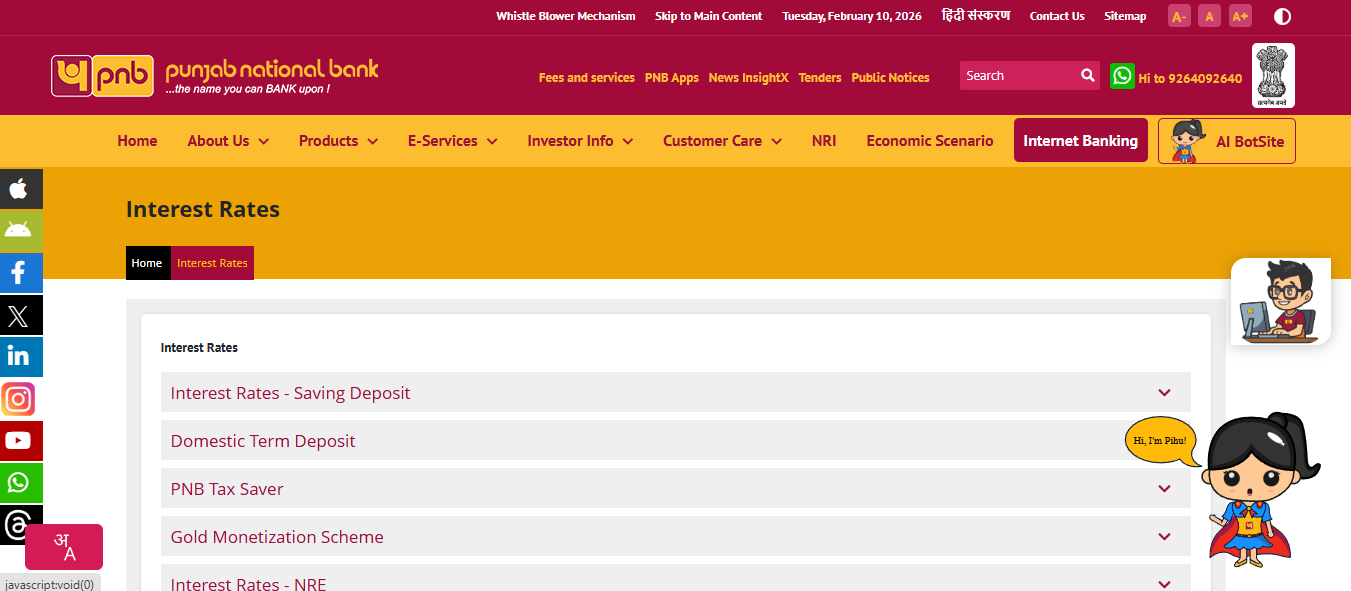
Task: Open the Instagram sidebar icon
Action: [19, 399]
